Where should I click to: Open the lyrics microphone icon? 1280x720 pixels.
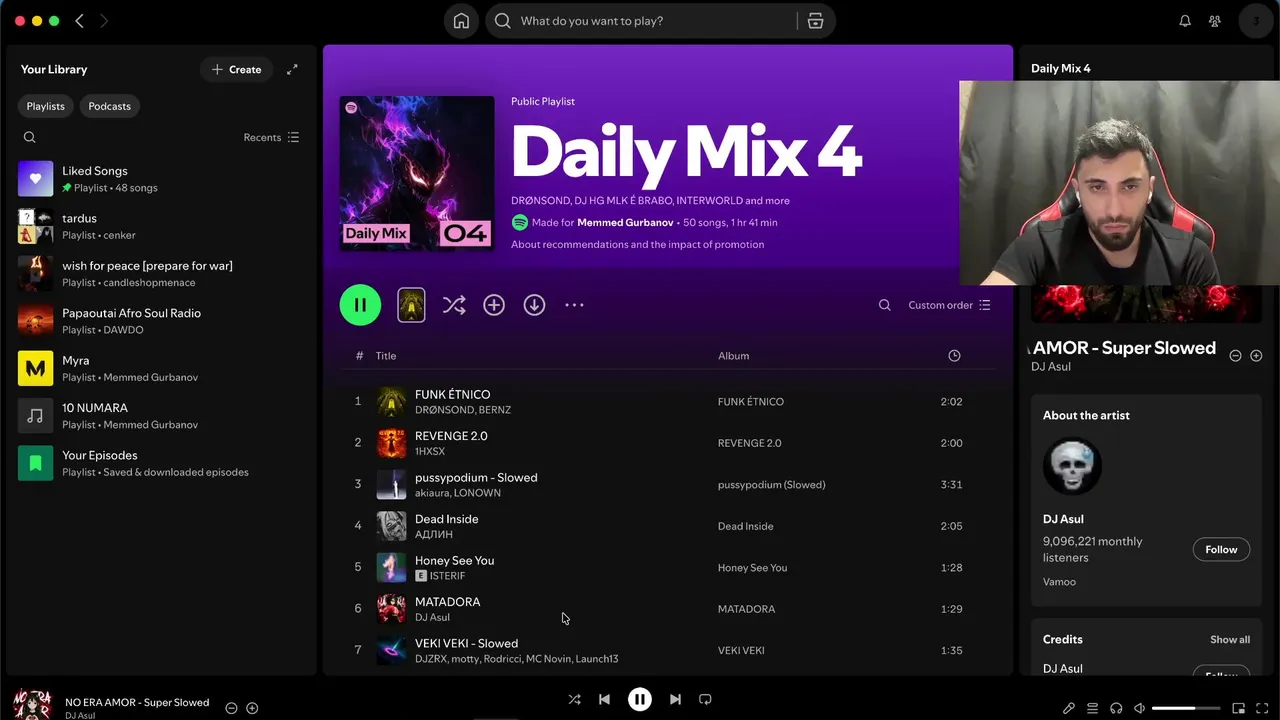coord(1068,708)
